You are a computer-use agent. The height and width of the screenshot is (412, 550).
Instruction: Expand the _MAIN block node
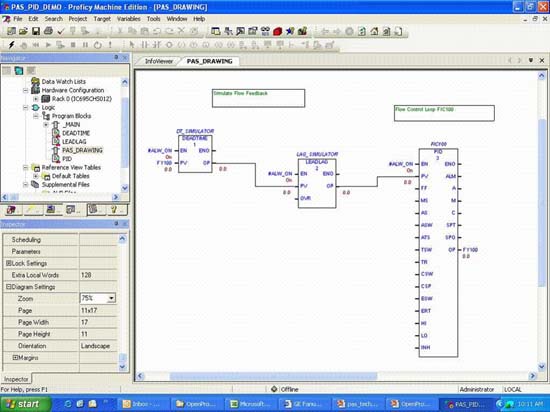click(46, 124)
